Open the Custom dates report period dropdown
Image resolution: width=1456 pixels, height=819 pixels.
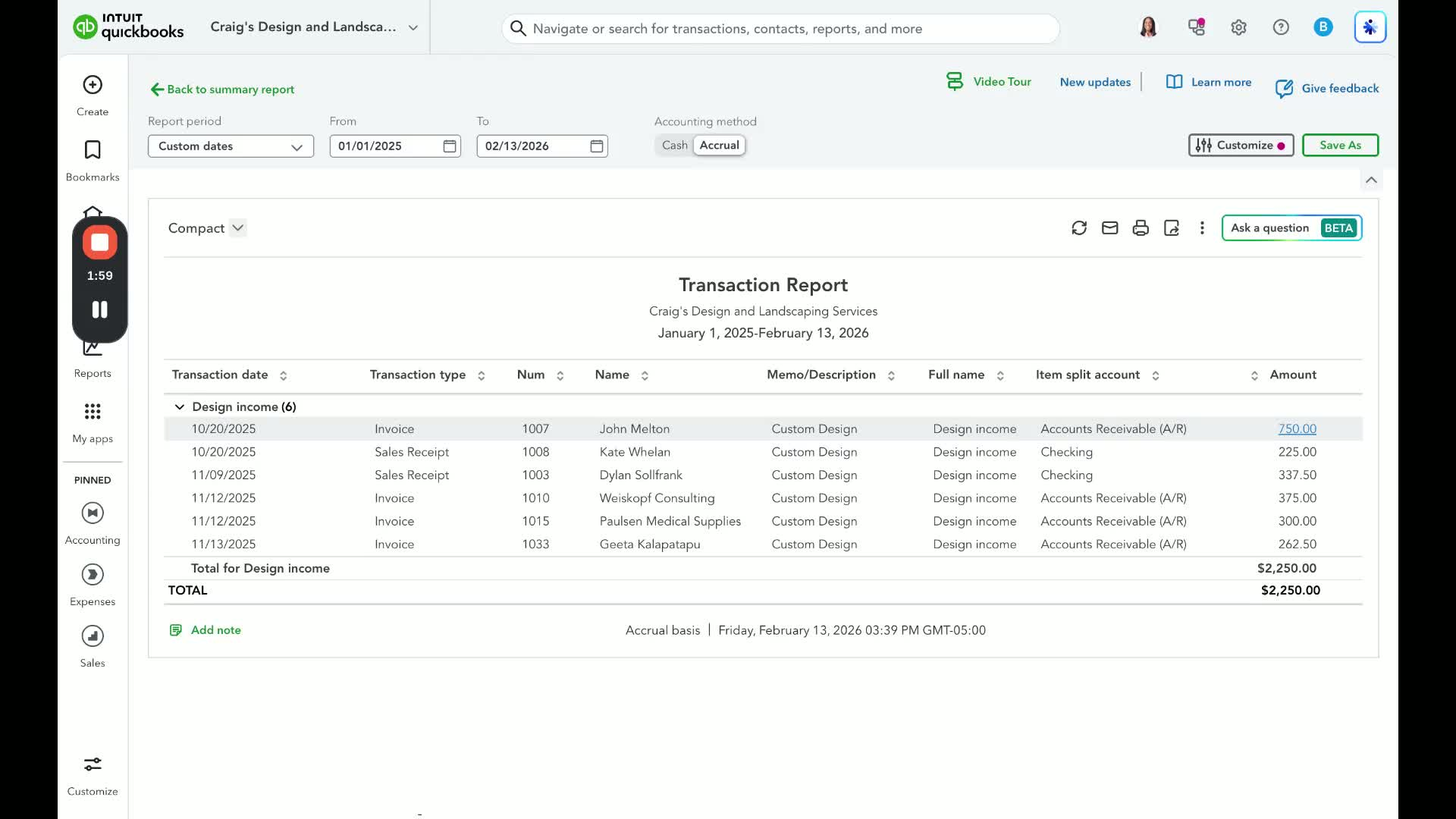coord(231,146)
